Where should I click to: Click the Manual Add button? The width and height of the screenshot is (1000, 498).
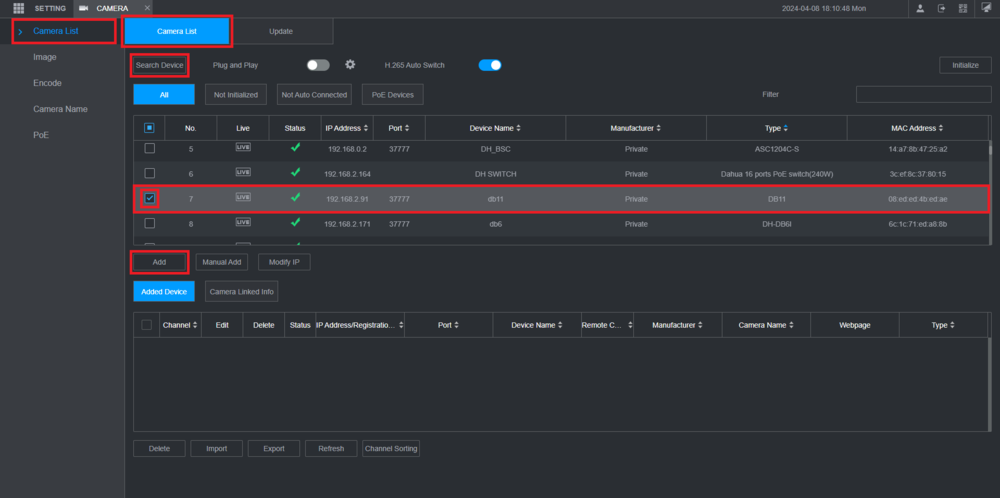pyautogui.click(x=222, y=262)
